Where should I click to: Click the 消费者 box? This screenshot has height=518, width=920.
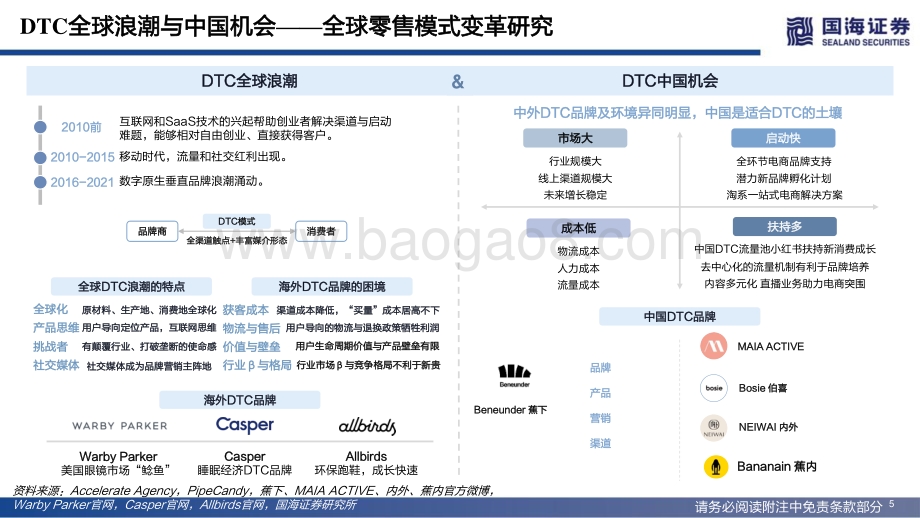(321, 231)
